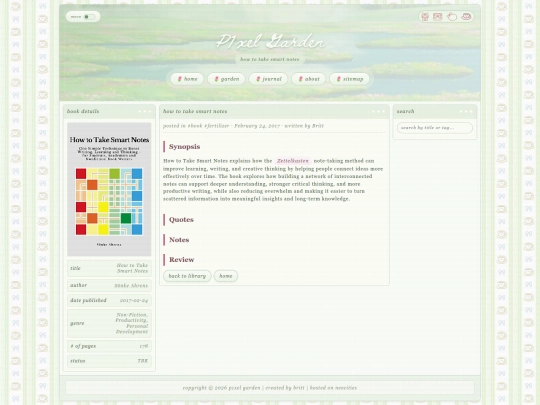Click the home button beside back to library
540x405 pixels.
pos(226,276)
